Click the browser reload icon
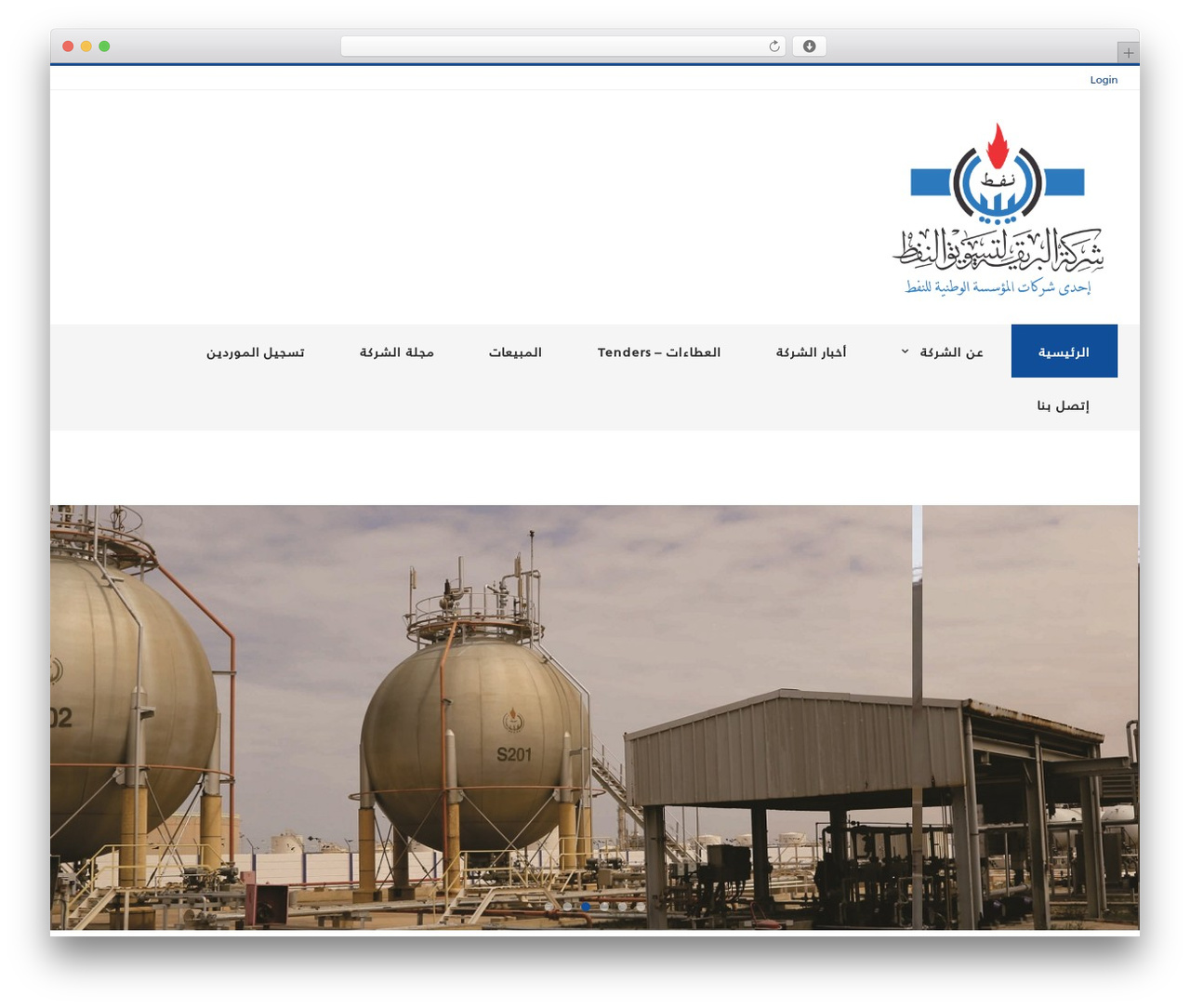1190x1008 pixels. coord(773,46)
